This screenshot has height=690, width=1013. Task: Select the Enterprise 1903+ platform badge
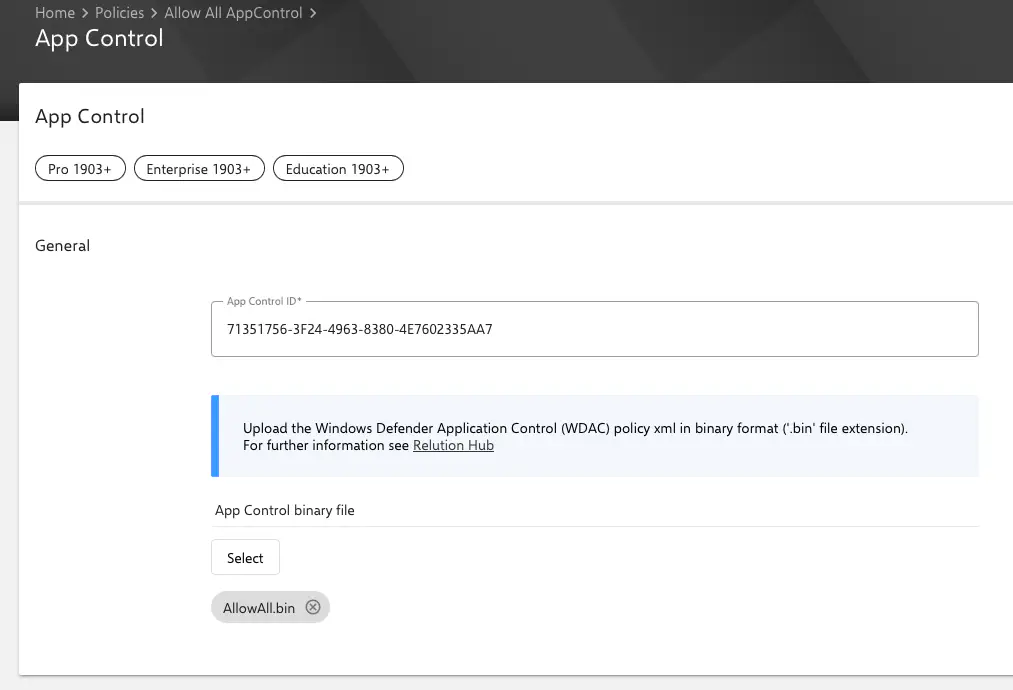[199, 168]
